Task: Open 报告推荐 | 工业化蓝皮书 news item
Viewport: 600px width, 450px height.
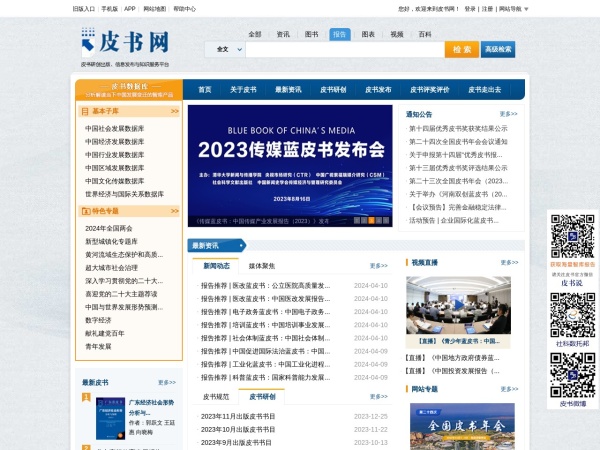Action: (265, 364)
